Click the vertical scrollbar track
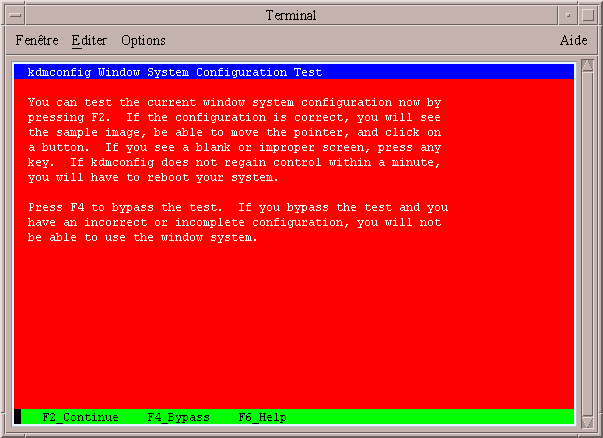603x438 pixels. pyautogui.click(x=587, y=244)
